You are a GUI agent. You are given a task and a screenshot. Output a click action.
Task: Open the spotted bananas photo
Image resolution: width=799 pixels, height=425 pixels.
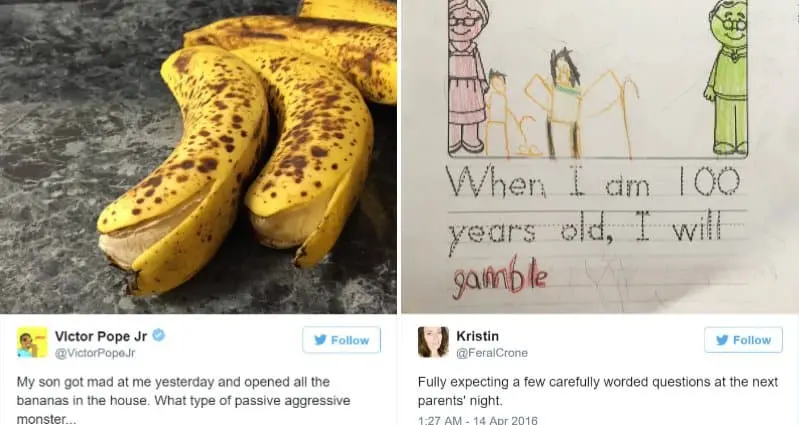(x=198, y=156)
